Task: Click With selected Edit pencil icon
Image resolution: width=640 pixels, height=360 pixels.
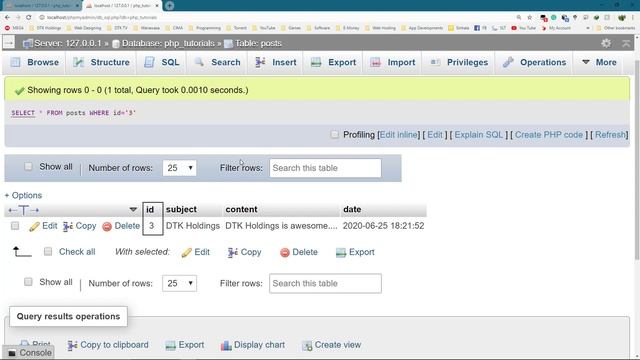Action: pos(187,253)
